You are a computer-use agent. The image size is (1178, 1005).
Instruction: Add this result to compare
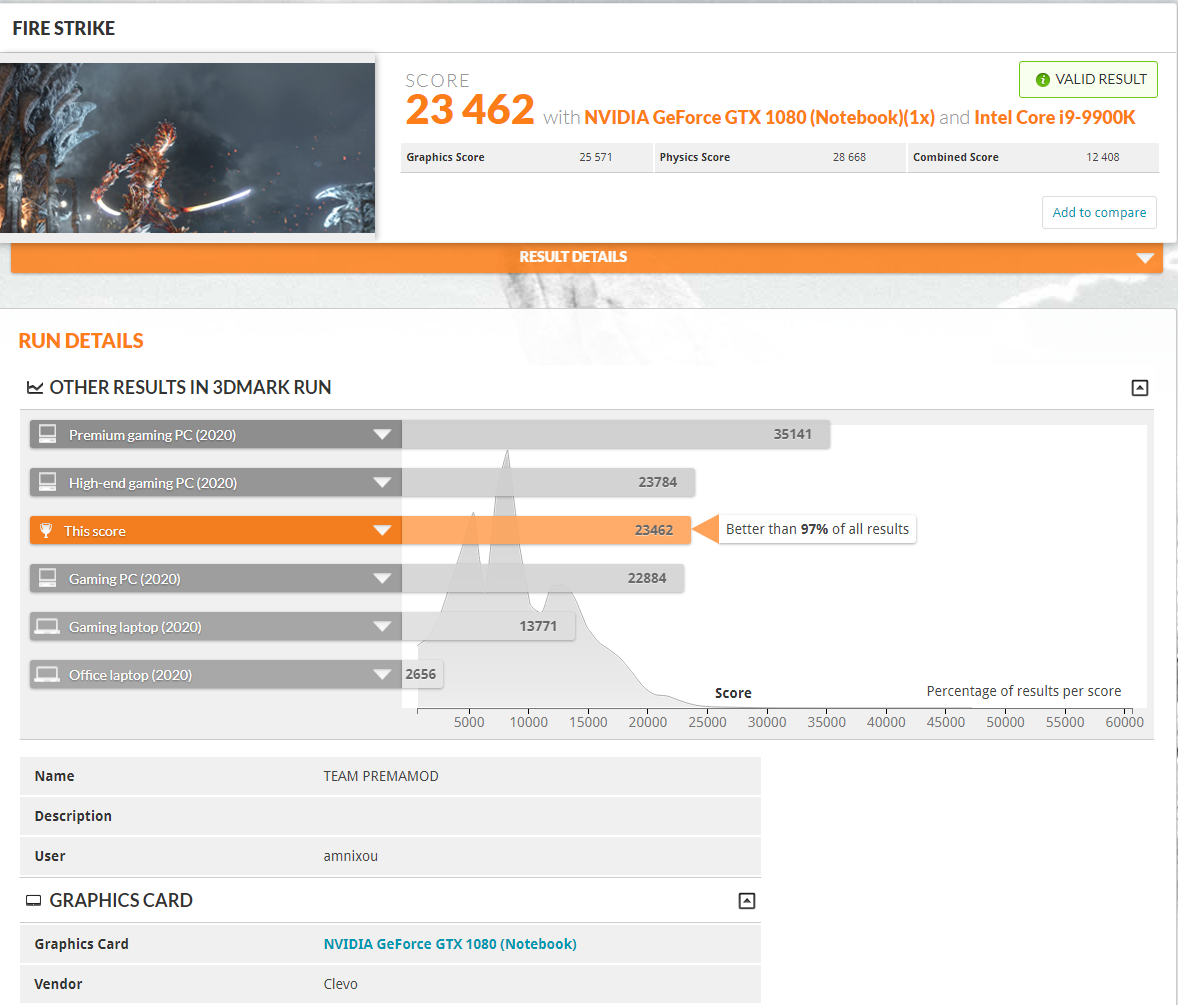click(x=1098, y=213)
